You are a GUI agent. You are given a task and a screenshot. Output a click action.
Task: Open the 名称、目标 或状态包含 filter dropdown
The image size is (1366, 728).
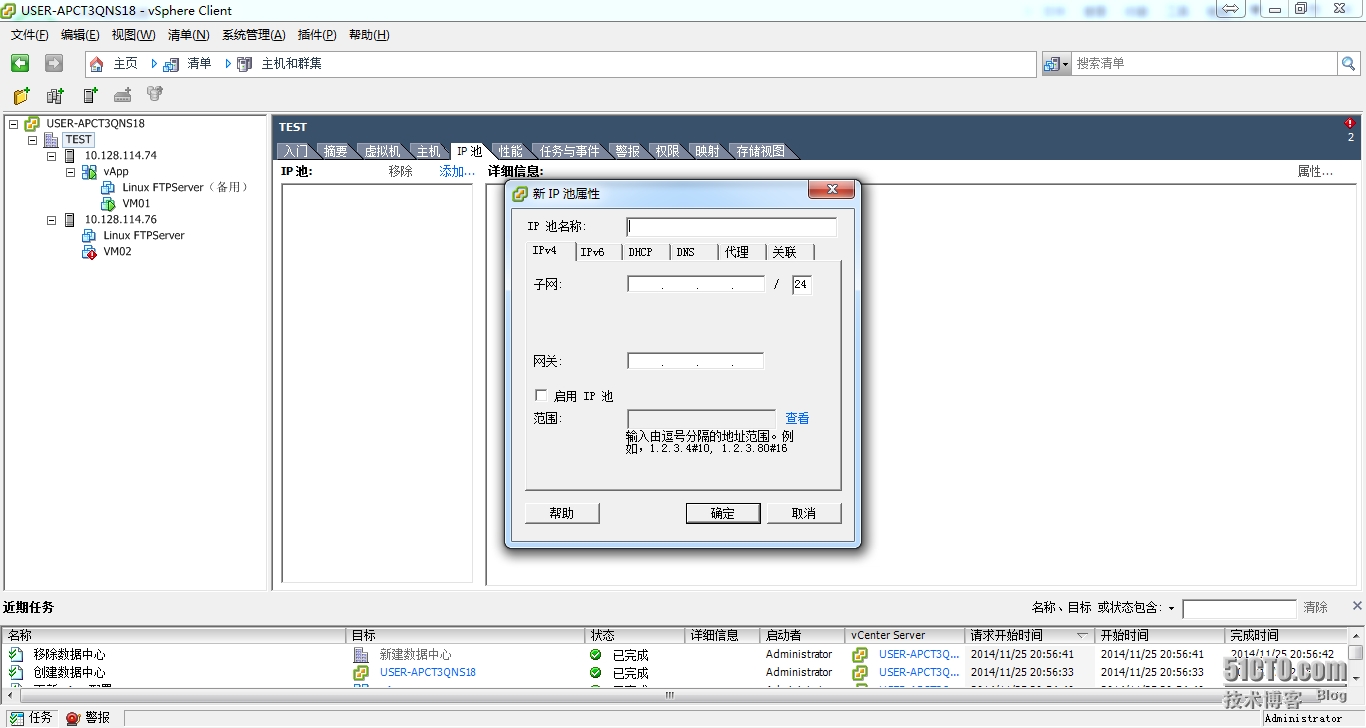(1171, 608)
